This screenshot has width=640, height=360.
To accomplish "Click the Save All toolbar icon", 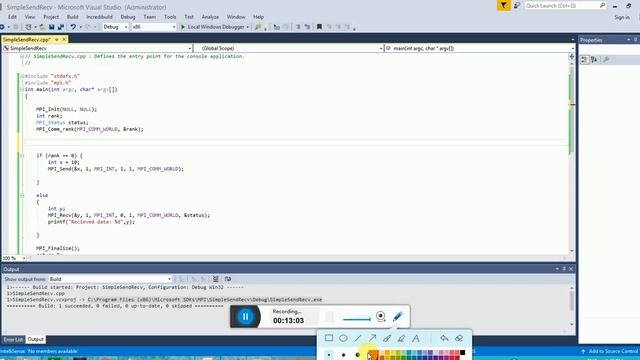I will [61, 27].
